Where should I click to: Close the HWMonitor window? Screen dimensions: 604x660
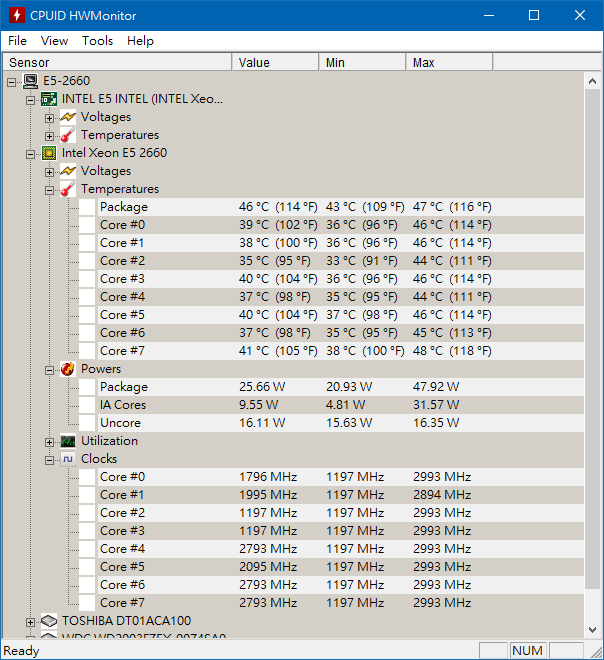pos(580,15)
